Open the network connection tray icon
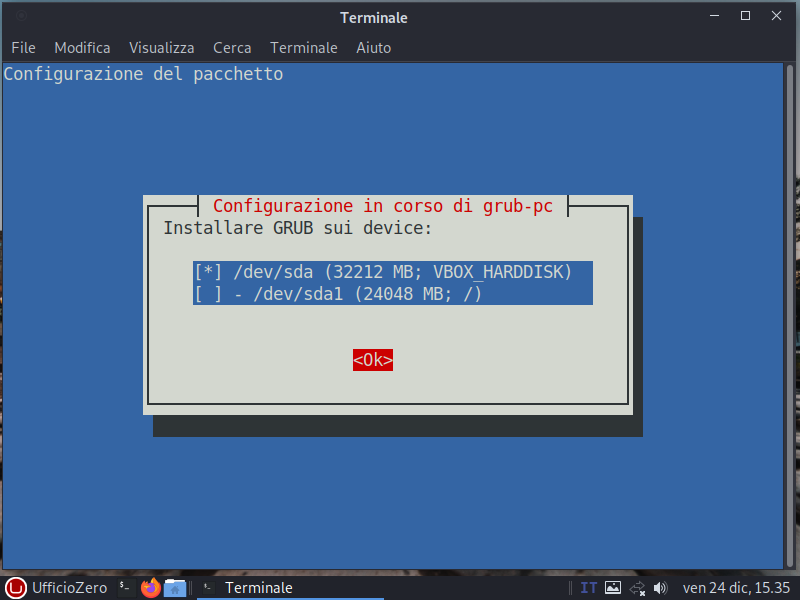Screen dimensions: 800x600 638,588
